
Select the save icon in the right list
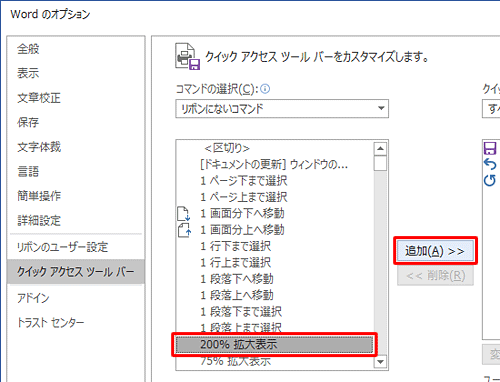(490, 148)
